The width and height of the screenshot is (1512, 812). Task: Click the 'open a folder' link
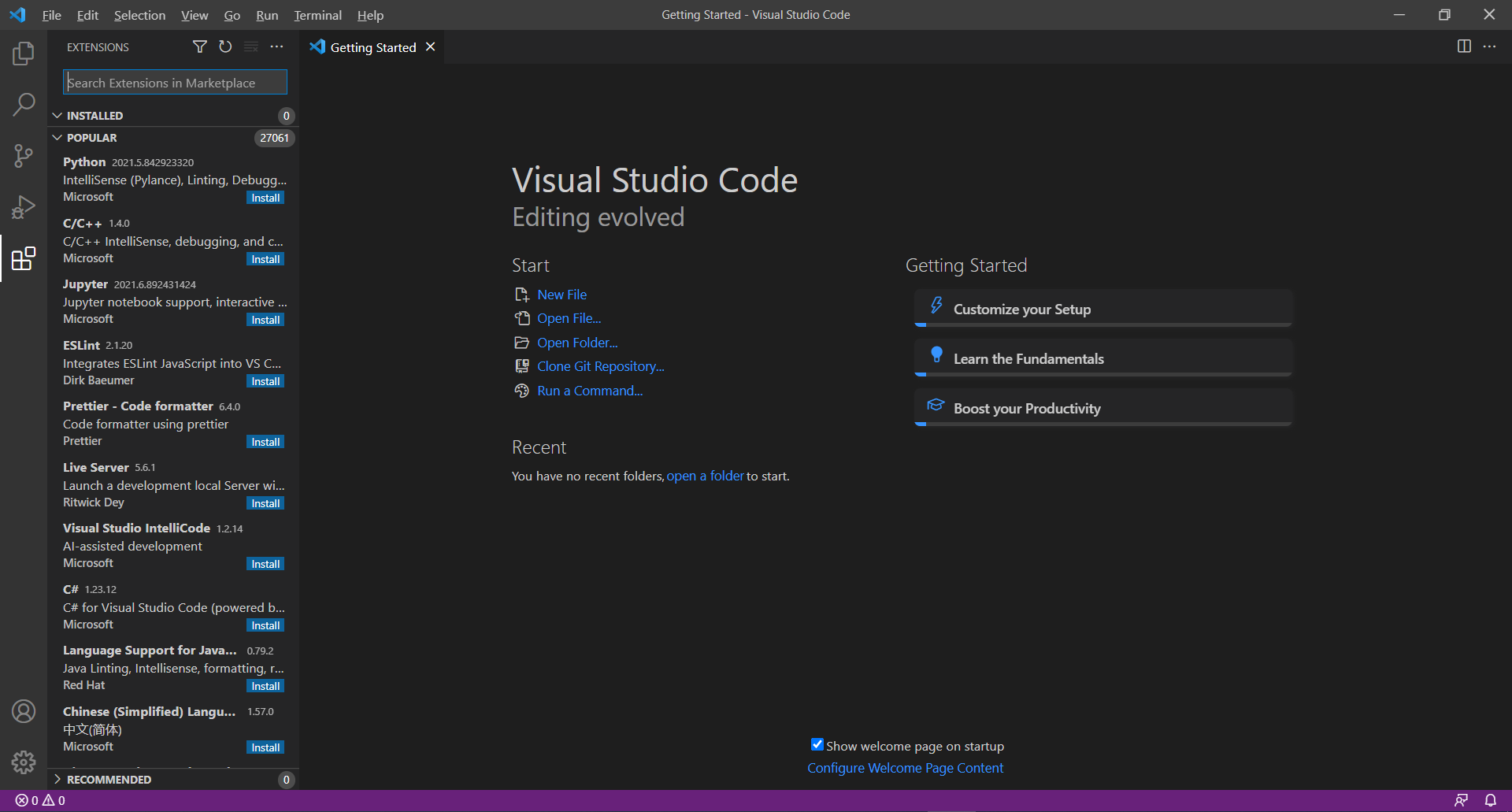(x=705, y=476)
